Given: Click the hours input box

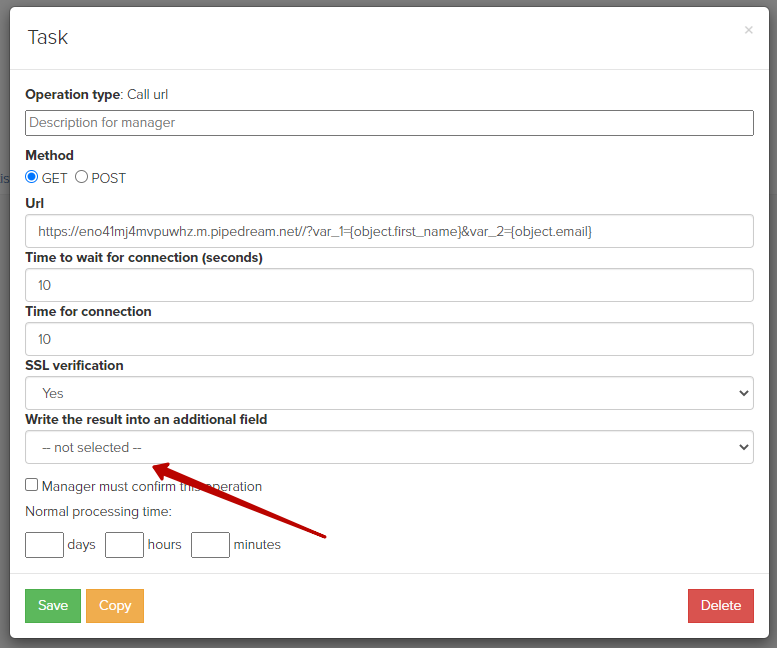Looking at the screenshot, I should pyautogui.click(x=124, y=544).
